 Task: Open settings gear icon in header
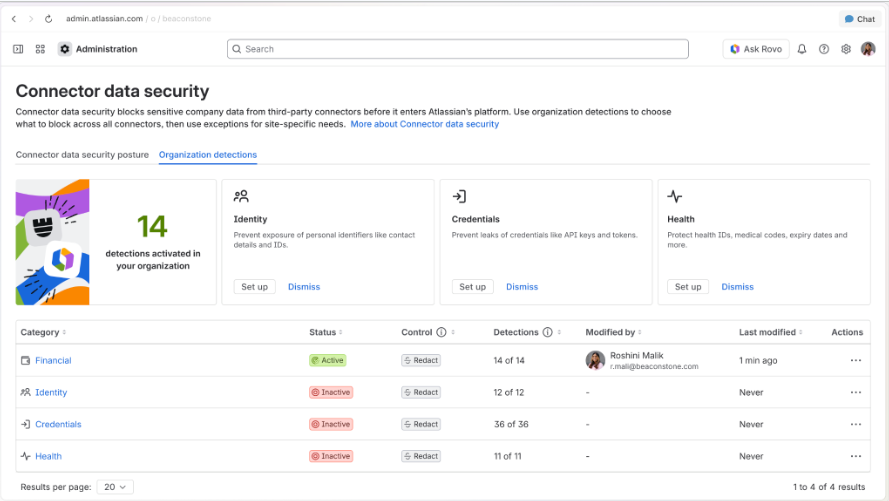click(x=846, y=49)
